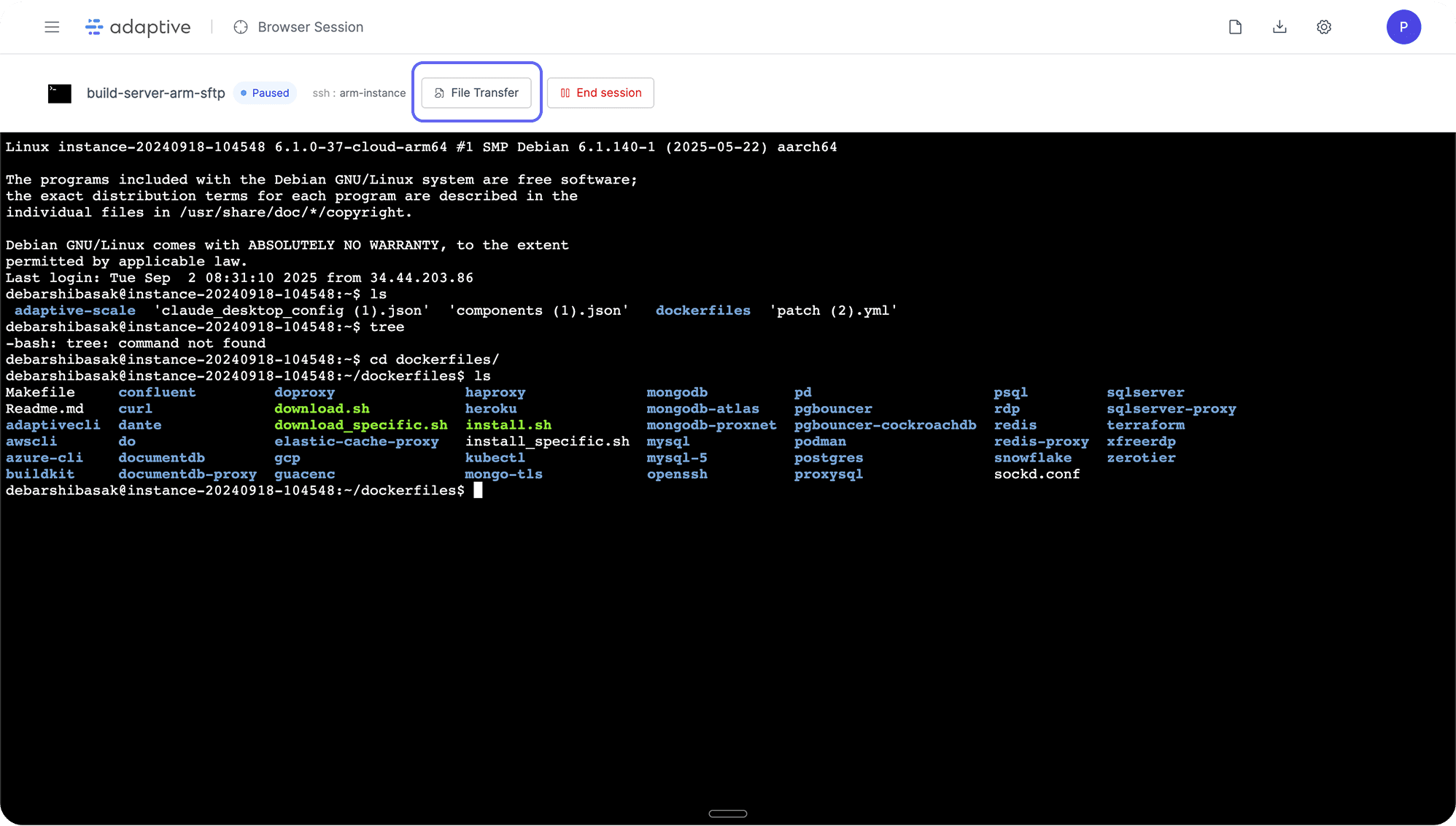Click 'xfreerdp' directory name
Image resolution: width=1456 pixels, height=826 pixels.
(1141, 442)
